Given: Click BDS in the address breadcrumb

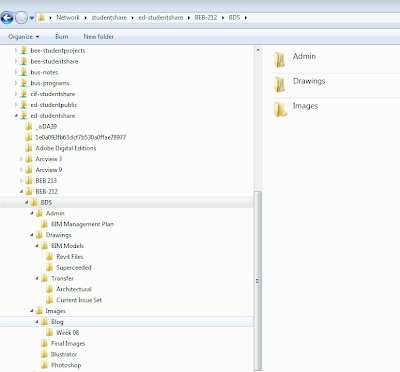Looking at the screenshot, I should pos(234,18).
